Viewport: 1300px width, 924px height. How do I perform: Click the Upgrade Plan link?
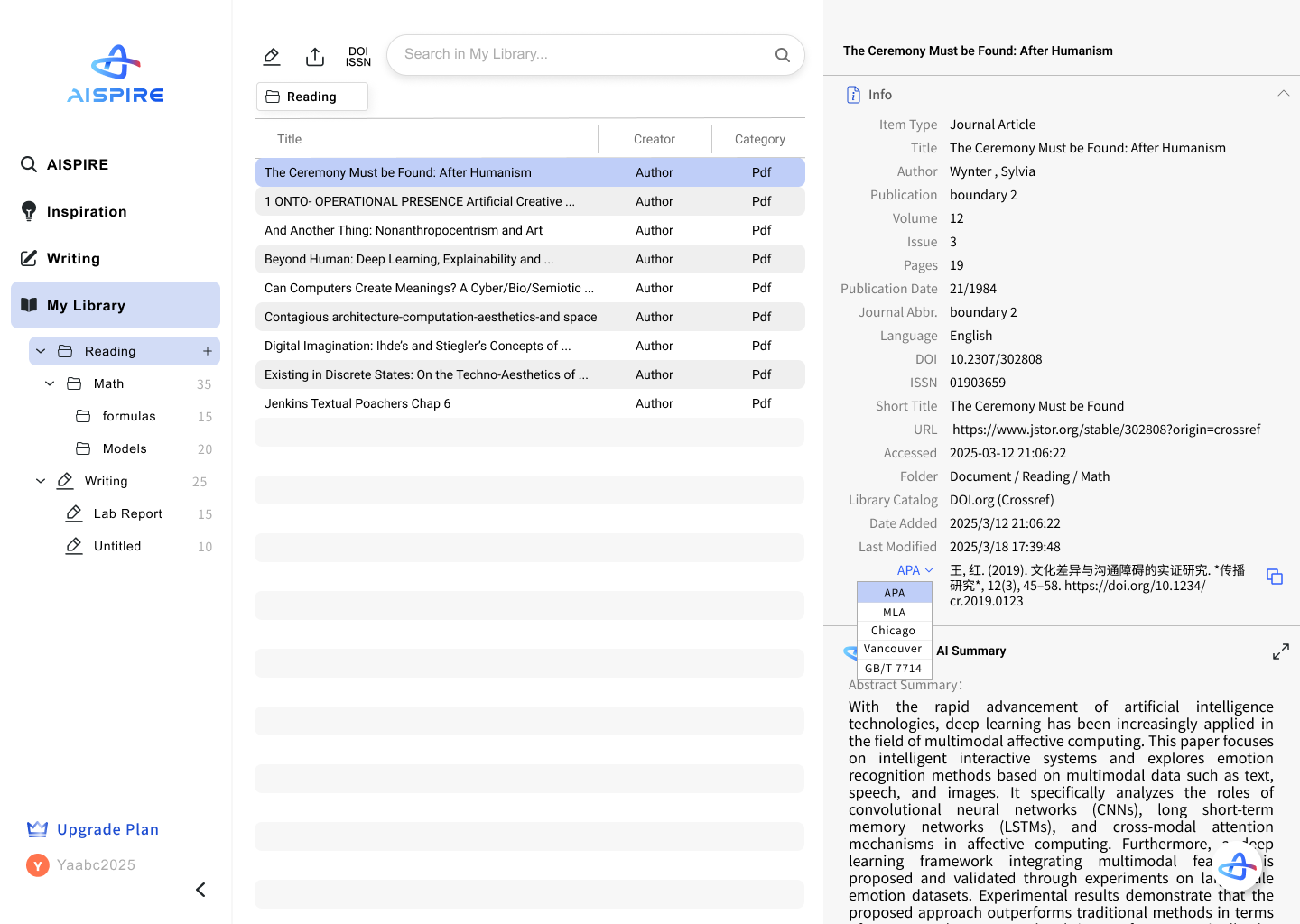point(107,829)
